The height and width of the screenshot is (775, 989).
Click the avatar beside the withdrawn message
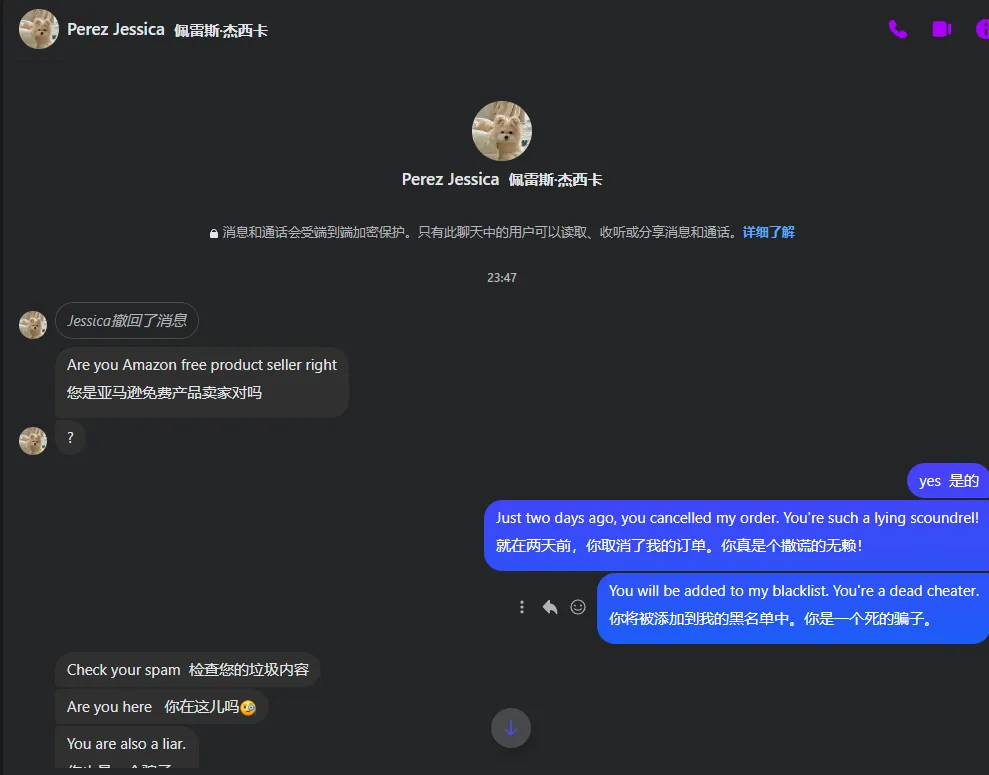pos(33,325)
